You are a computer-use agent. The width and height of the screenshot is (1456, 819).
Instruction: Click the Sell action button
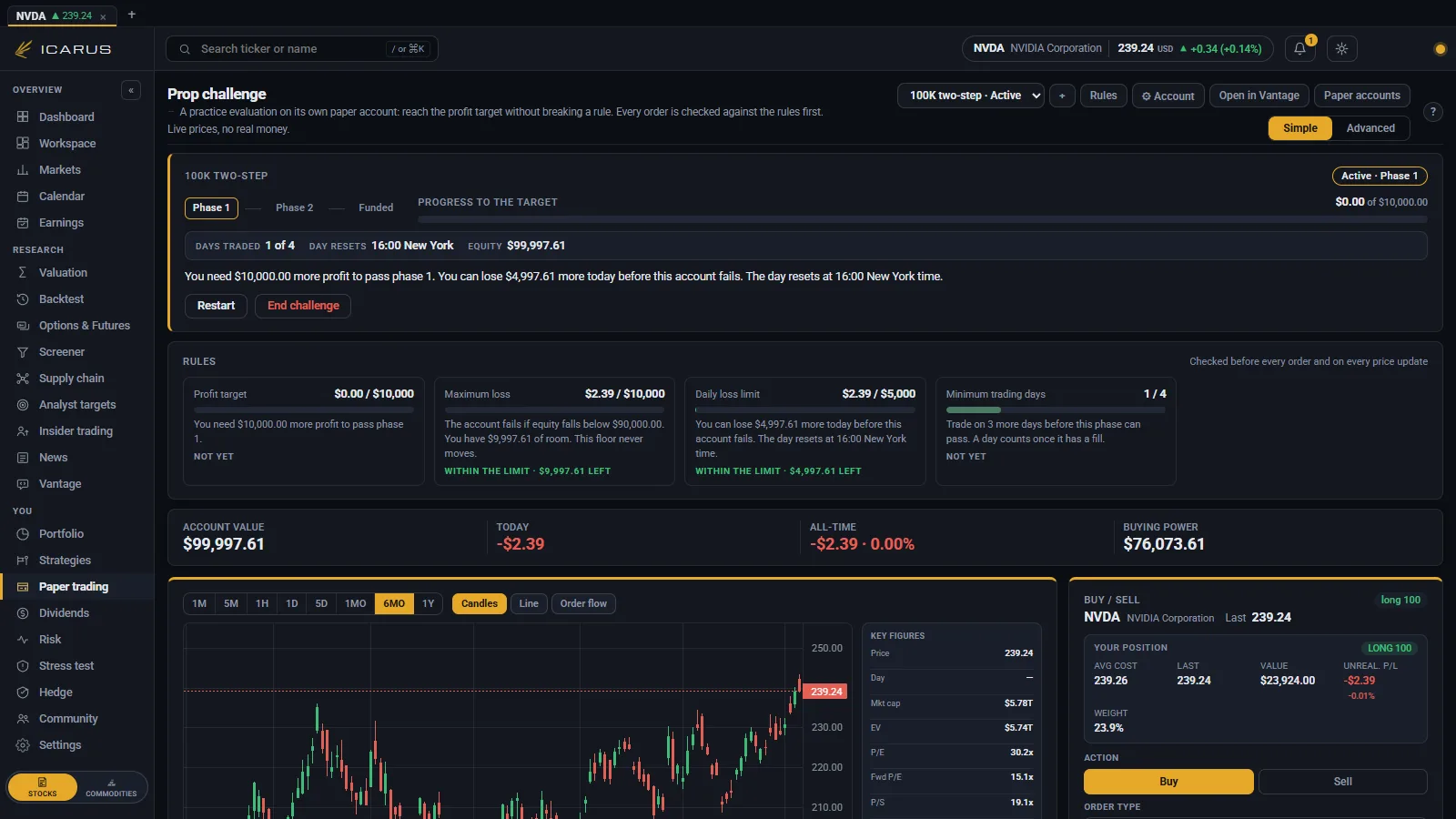click(x=1343, y=782)
